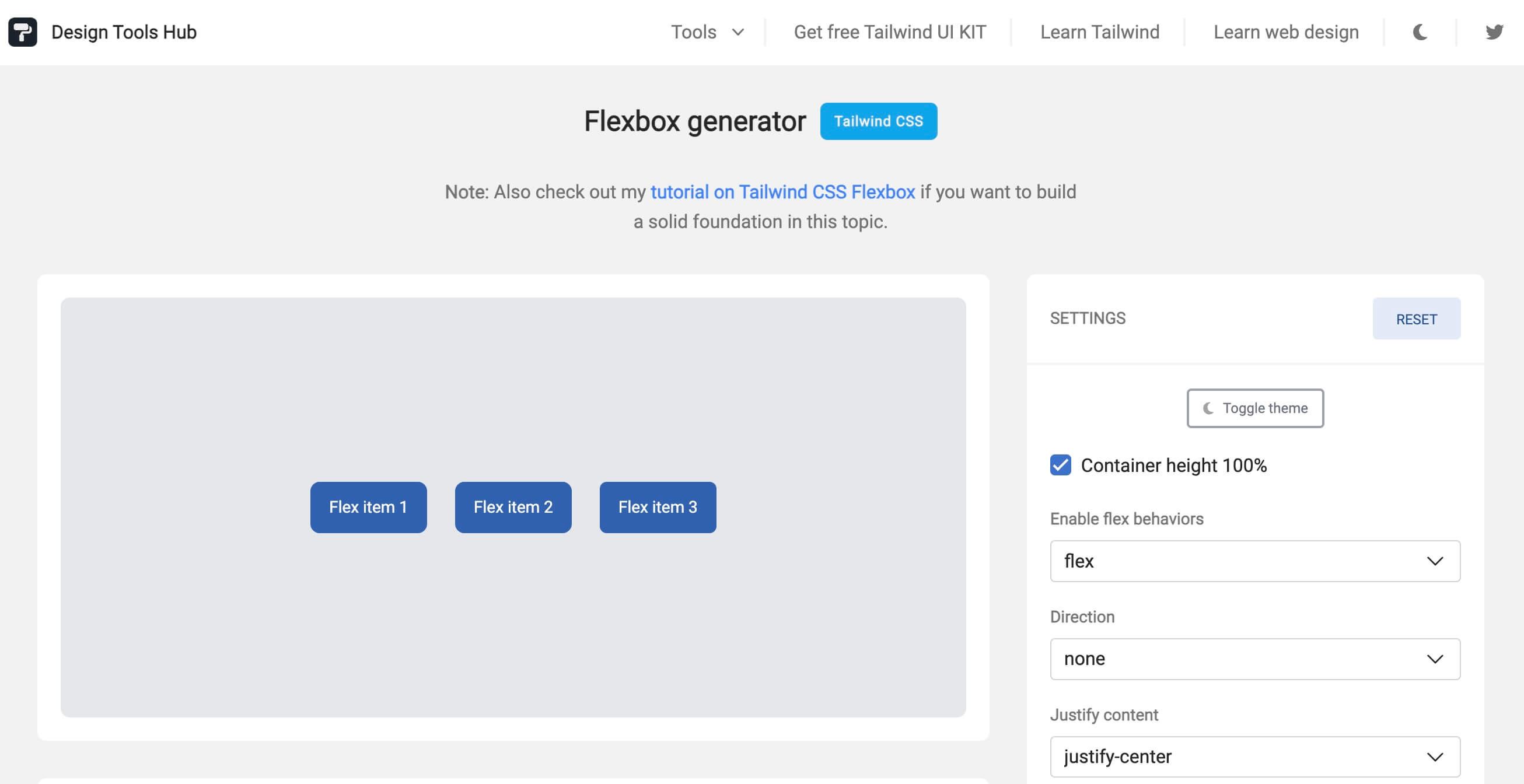
Task: Select Learn web design in the navbar
Action: tap(1285, 32)
